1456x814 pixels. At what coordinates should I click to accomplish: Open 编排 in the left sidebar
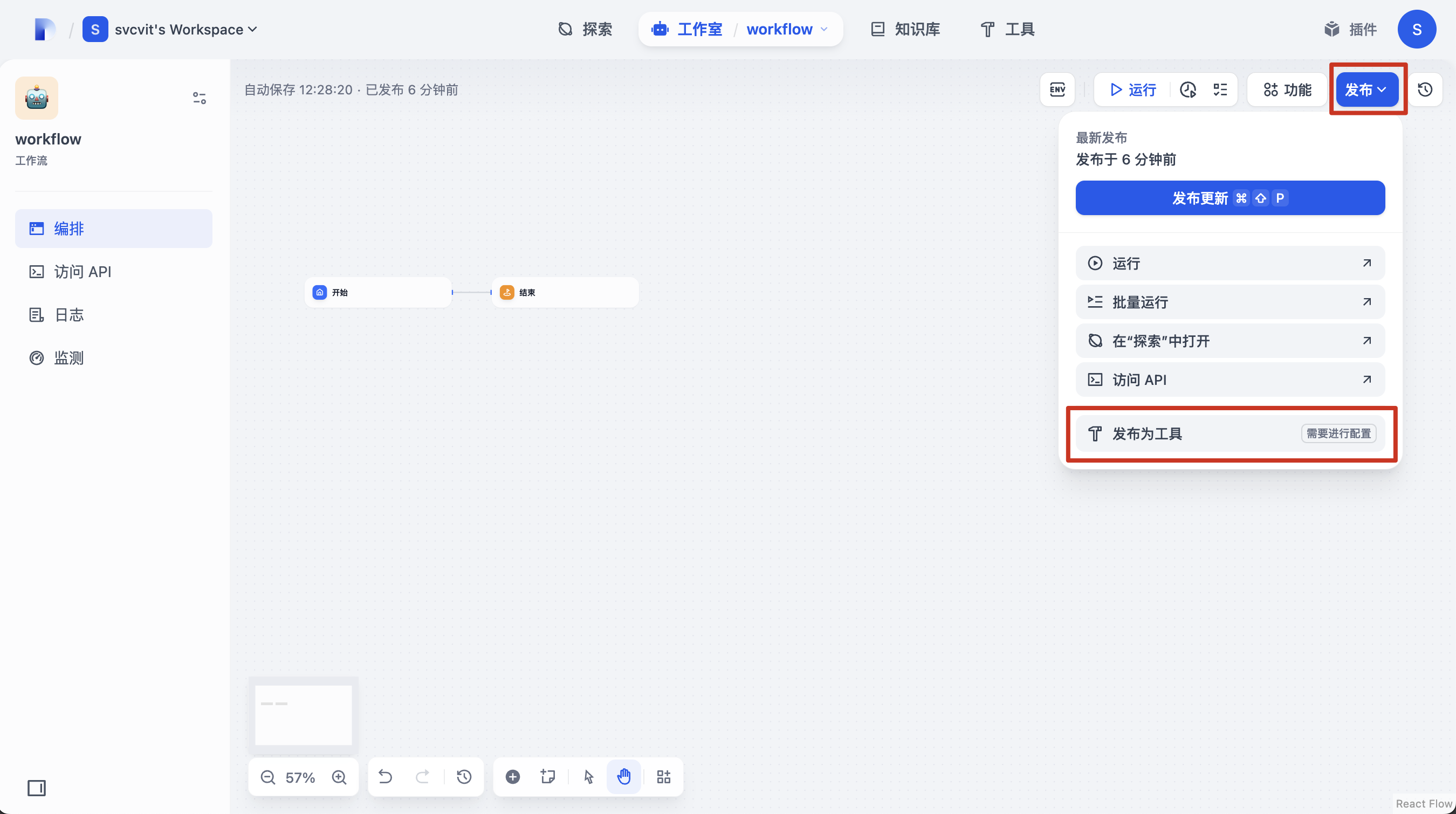(68, 228)
